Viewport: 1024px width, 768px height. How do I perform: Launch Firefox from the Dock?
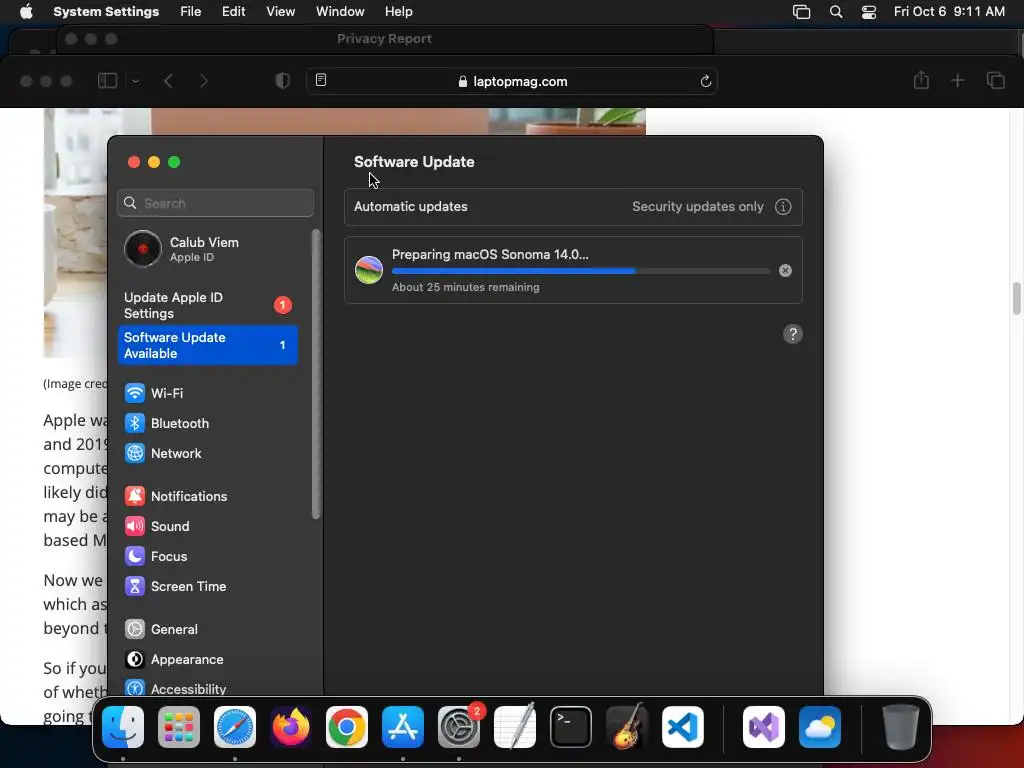click(x=291, y=727)
